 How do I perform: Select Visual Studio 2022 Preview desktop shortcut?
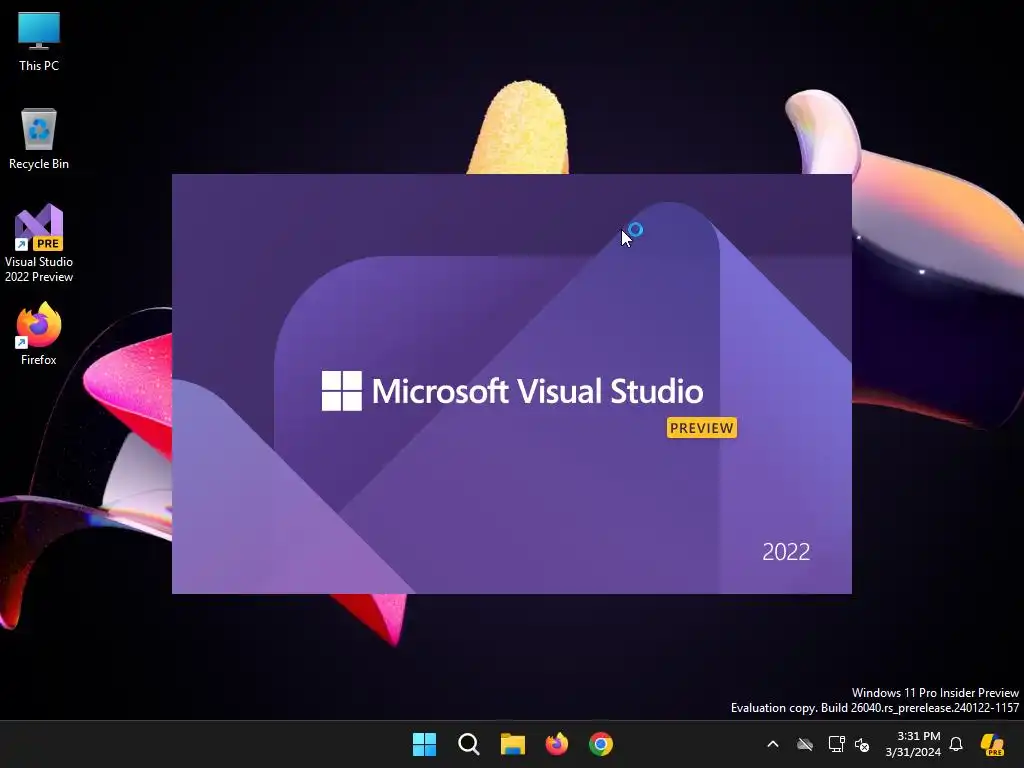tap(39, 243)
